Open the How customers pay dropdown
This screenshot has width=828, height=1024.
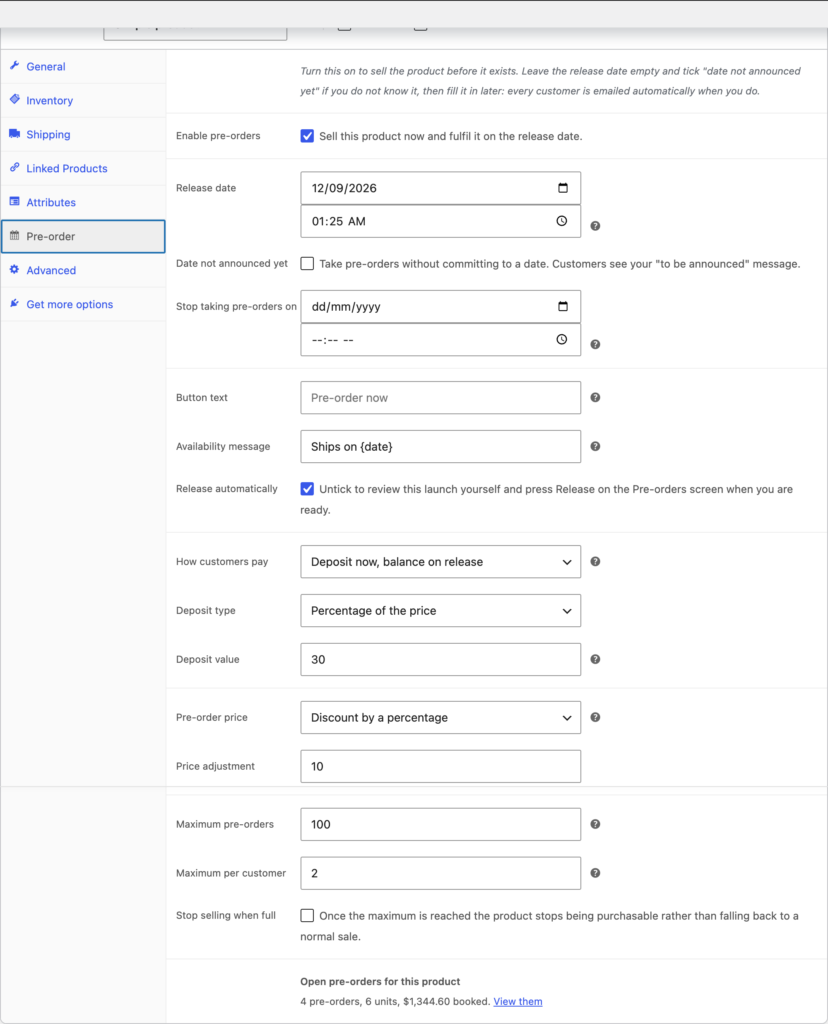coord(440,562)
